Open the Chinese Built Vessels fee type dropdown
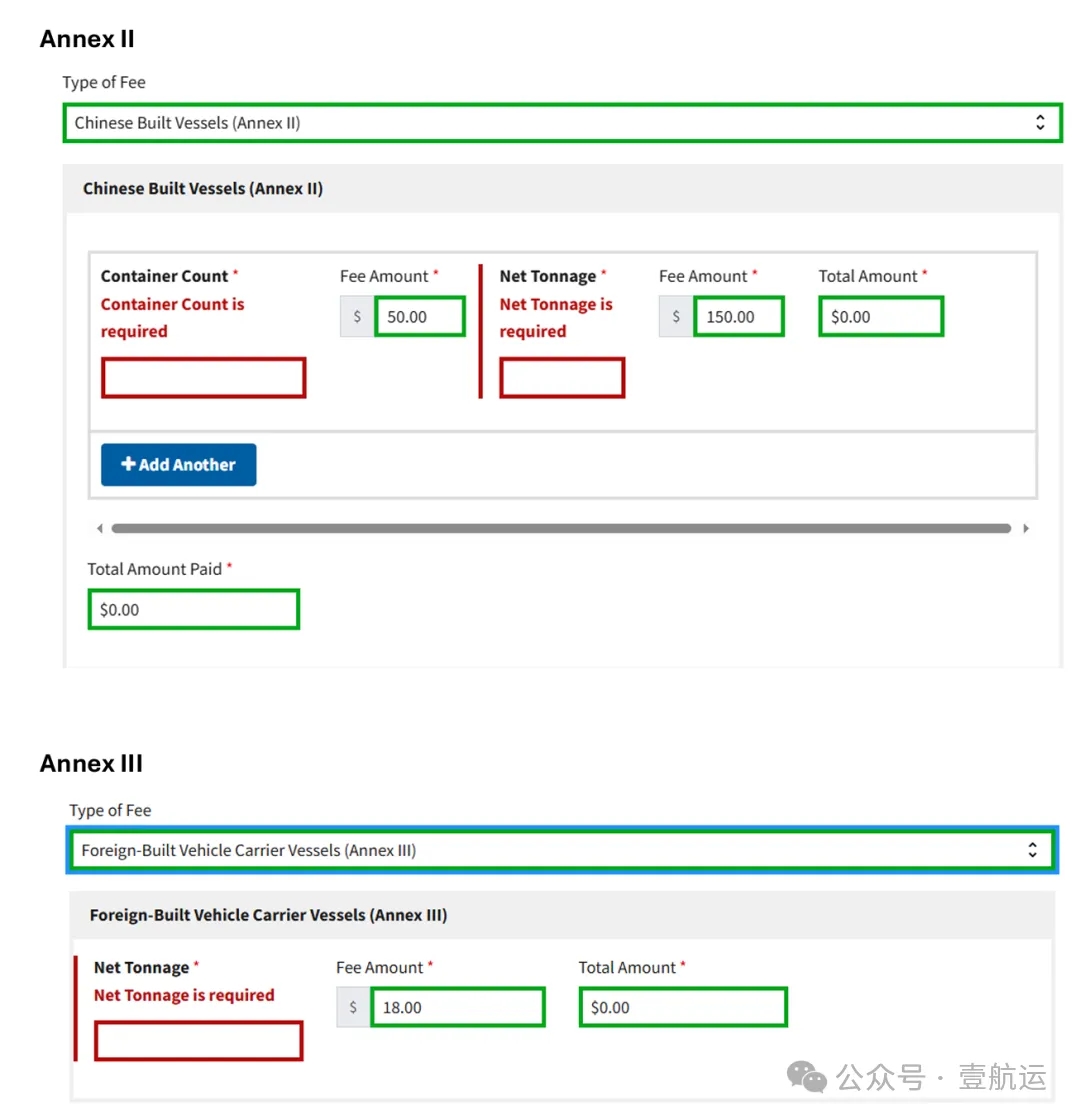The image size is (1080, 1120). coord(561,123)
